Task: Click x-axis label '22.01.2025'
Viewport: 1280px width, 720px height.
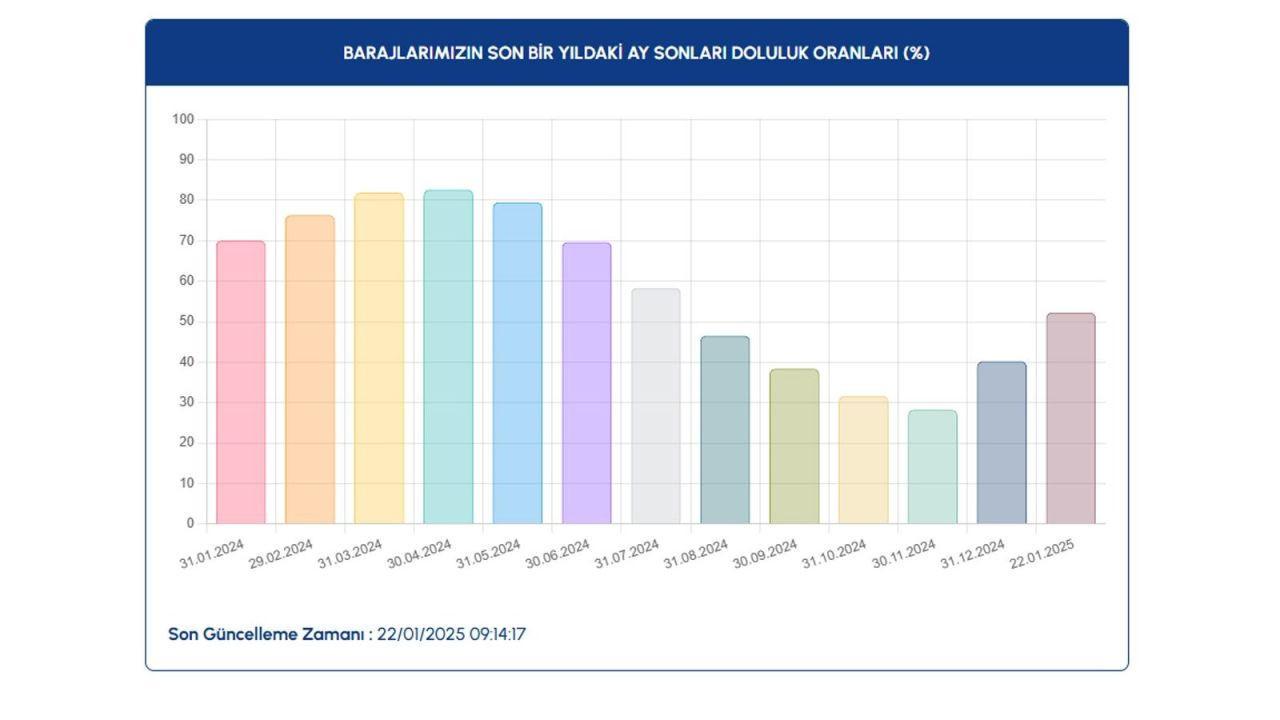Action: tap(1043, 553)
